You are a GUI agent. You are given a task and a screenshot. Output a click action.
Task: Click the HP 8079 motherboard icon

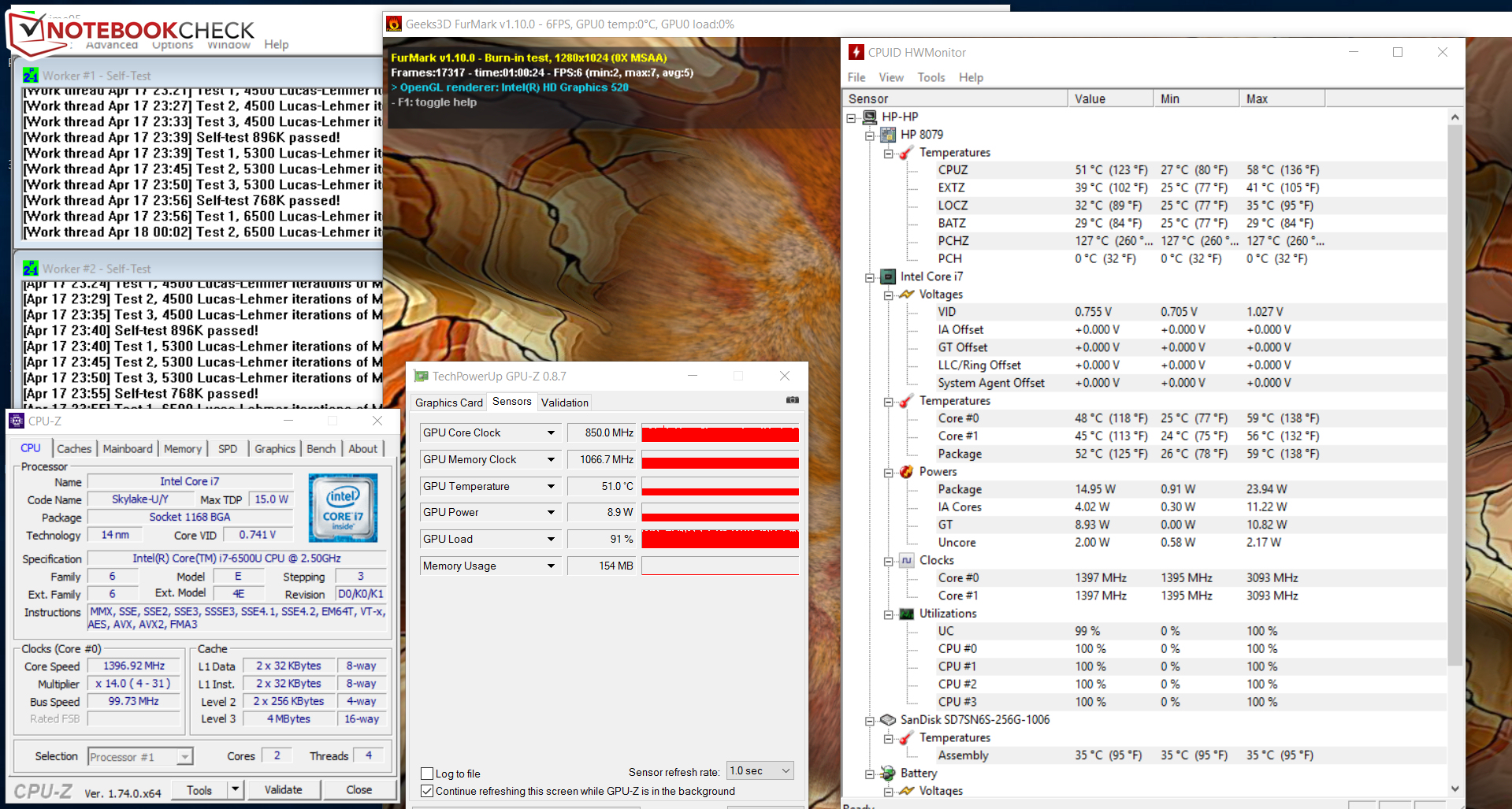pyautogui.click(x=888, y=135)
